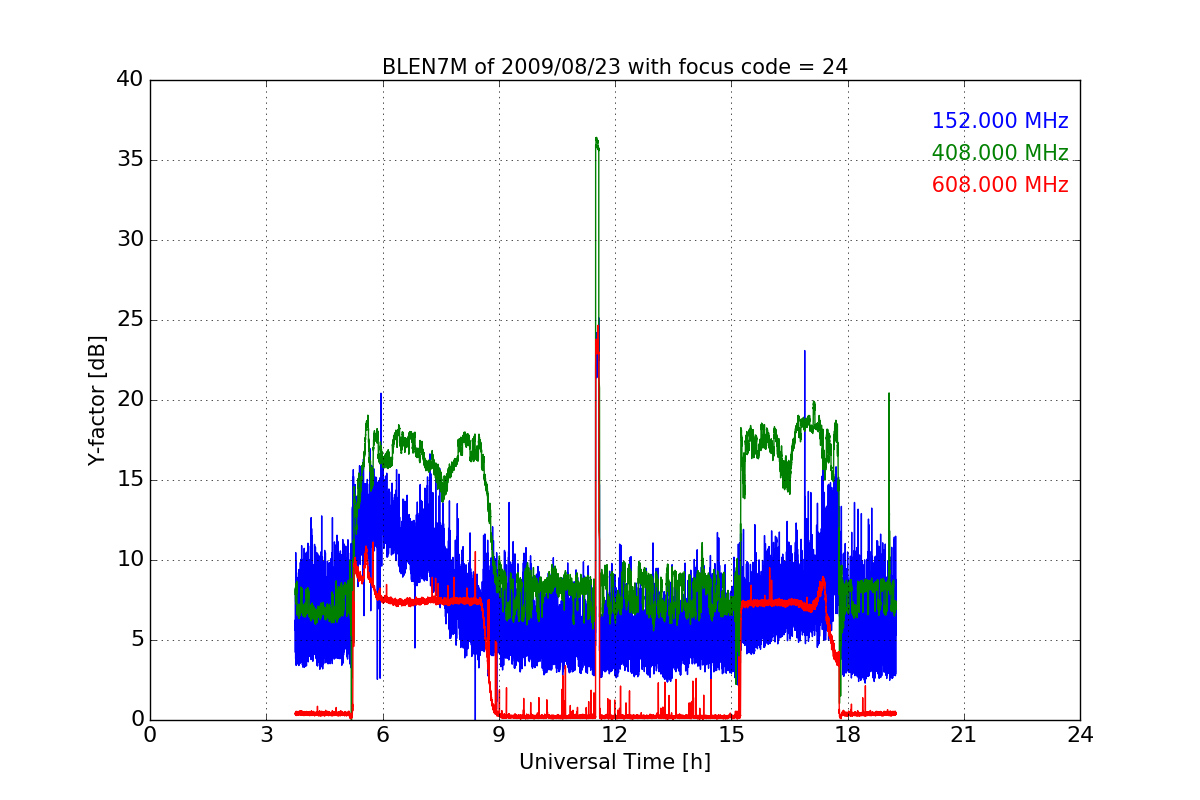
Task: Click the plot title mentioning BLEN7M
Action: coord(615,67)
